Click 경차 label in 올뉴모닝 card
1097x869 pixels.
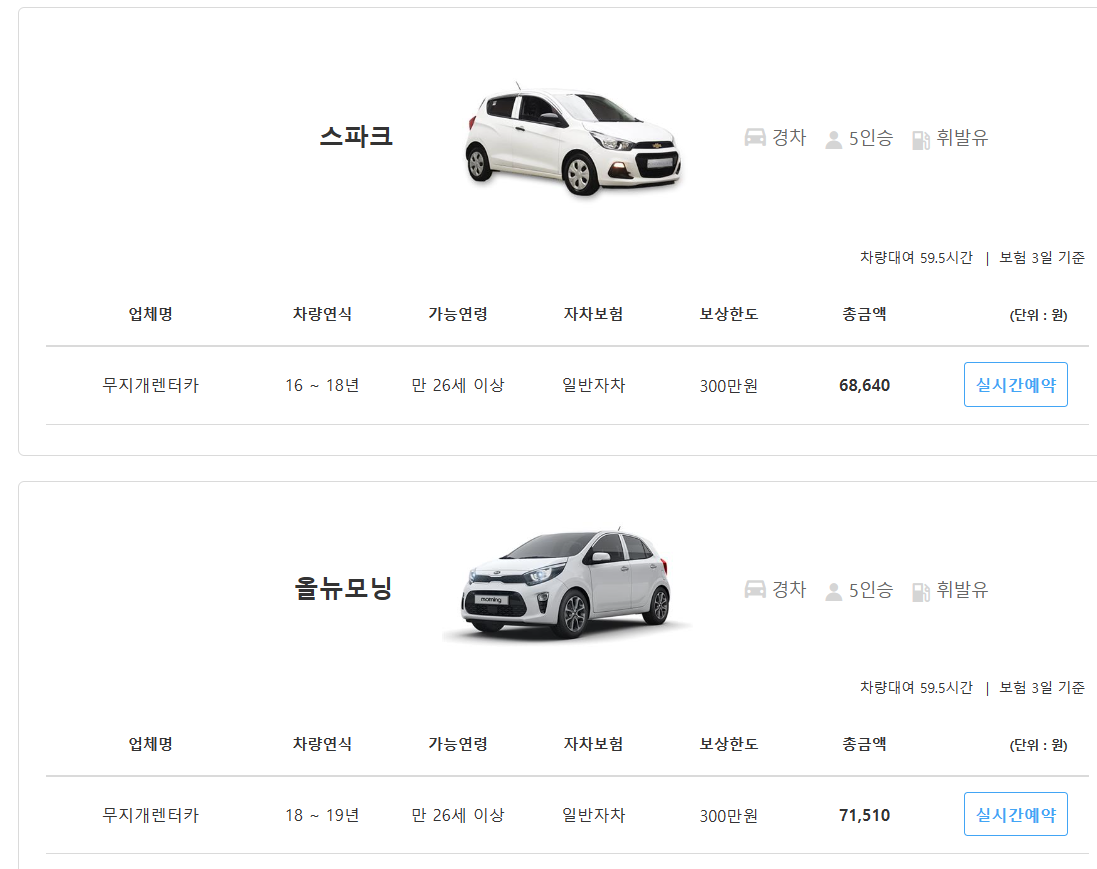click(789, 590)
